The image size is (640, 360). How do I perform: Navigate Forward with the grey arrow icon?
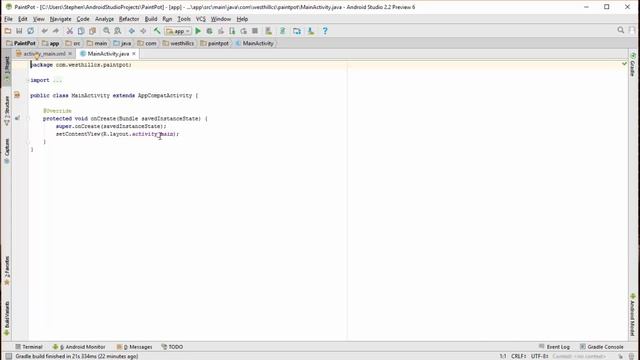pyautogui.click(x=143, y=31)
